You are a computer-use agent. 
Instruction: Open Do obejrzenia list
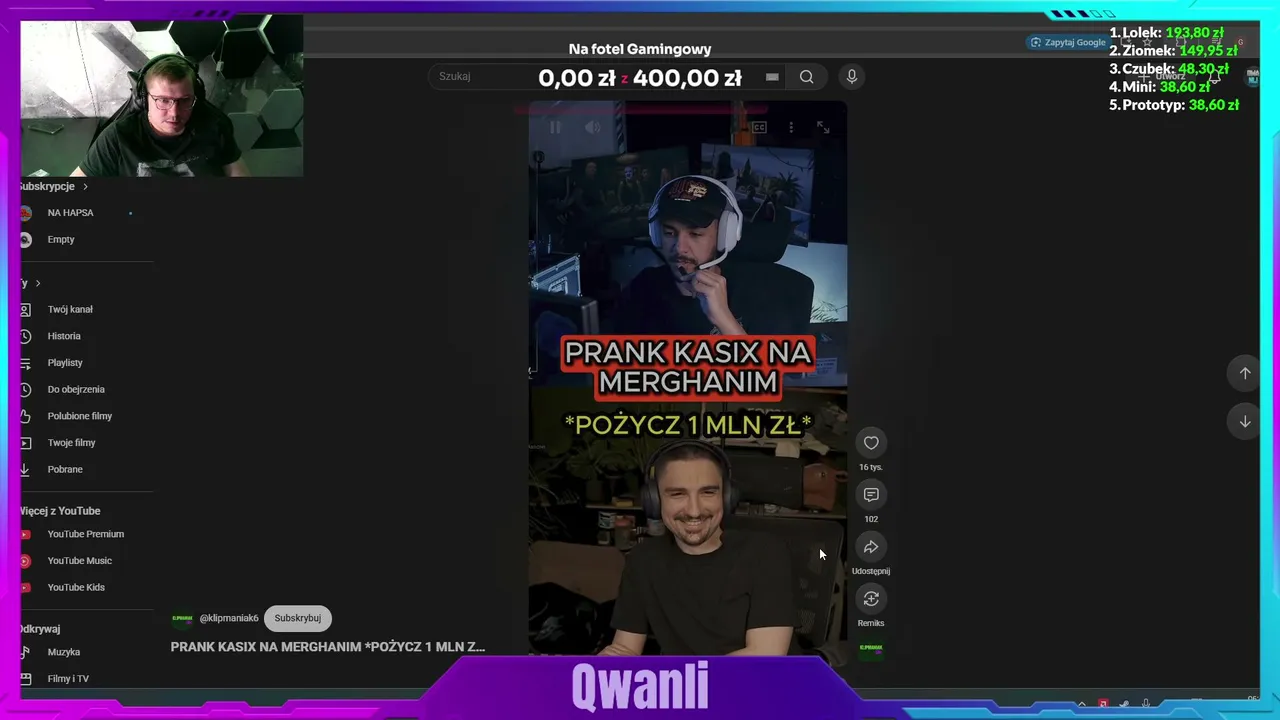point(78,390)
